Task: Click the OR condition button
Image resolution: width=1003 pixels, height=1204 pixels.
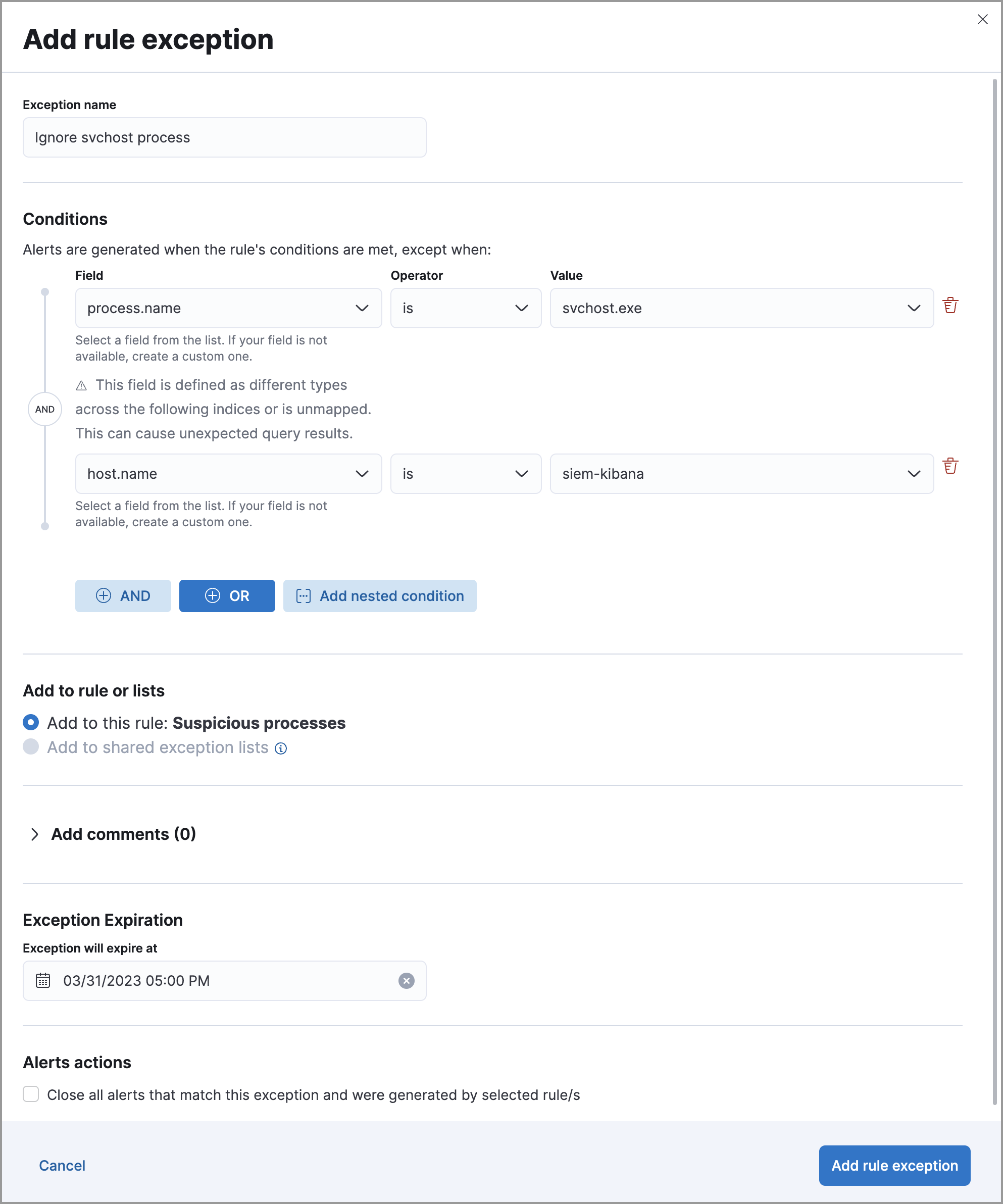Action: point(227,596)
